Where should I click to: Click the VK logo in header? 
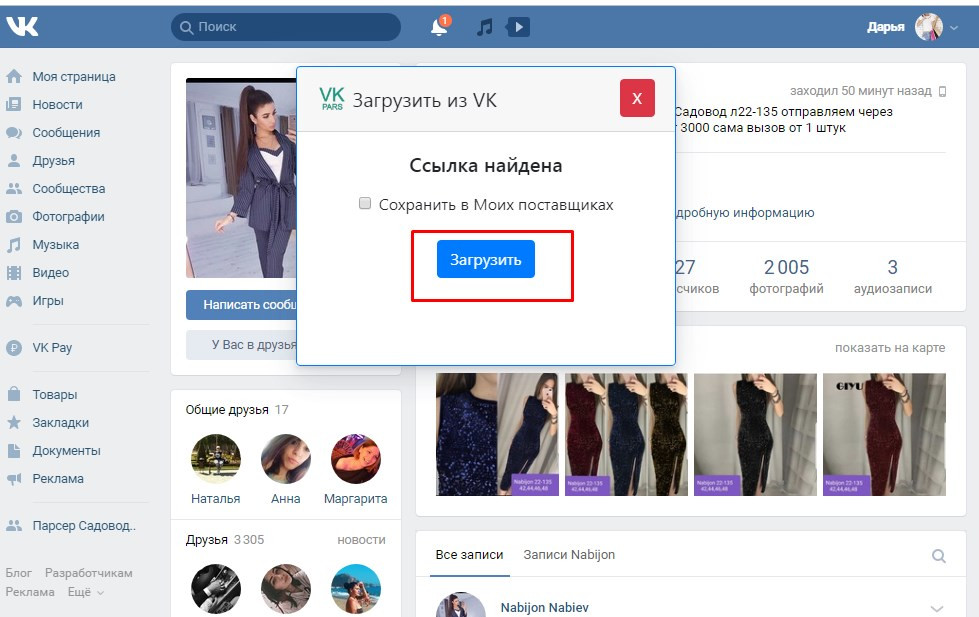click(22, 27)
